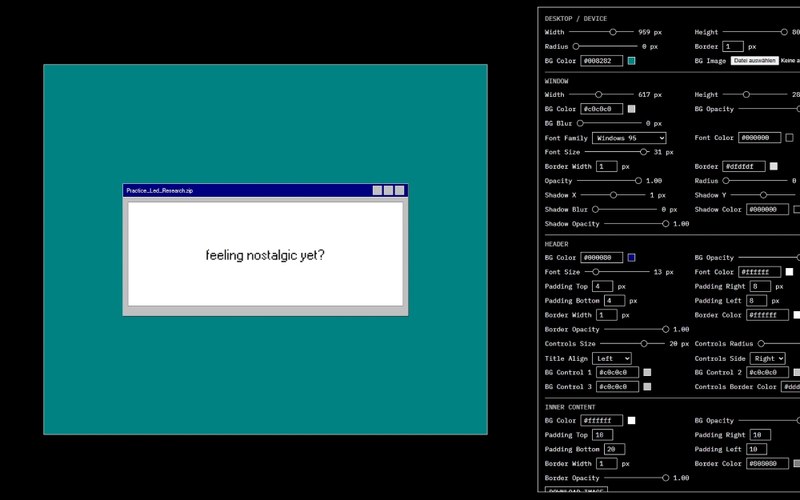800x500 pixels.
Task: Click the Header Padding Bottom input
Action: [614, 301]
